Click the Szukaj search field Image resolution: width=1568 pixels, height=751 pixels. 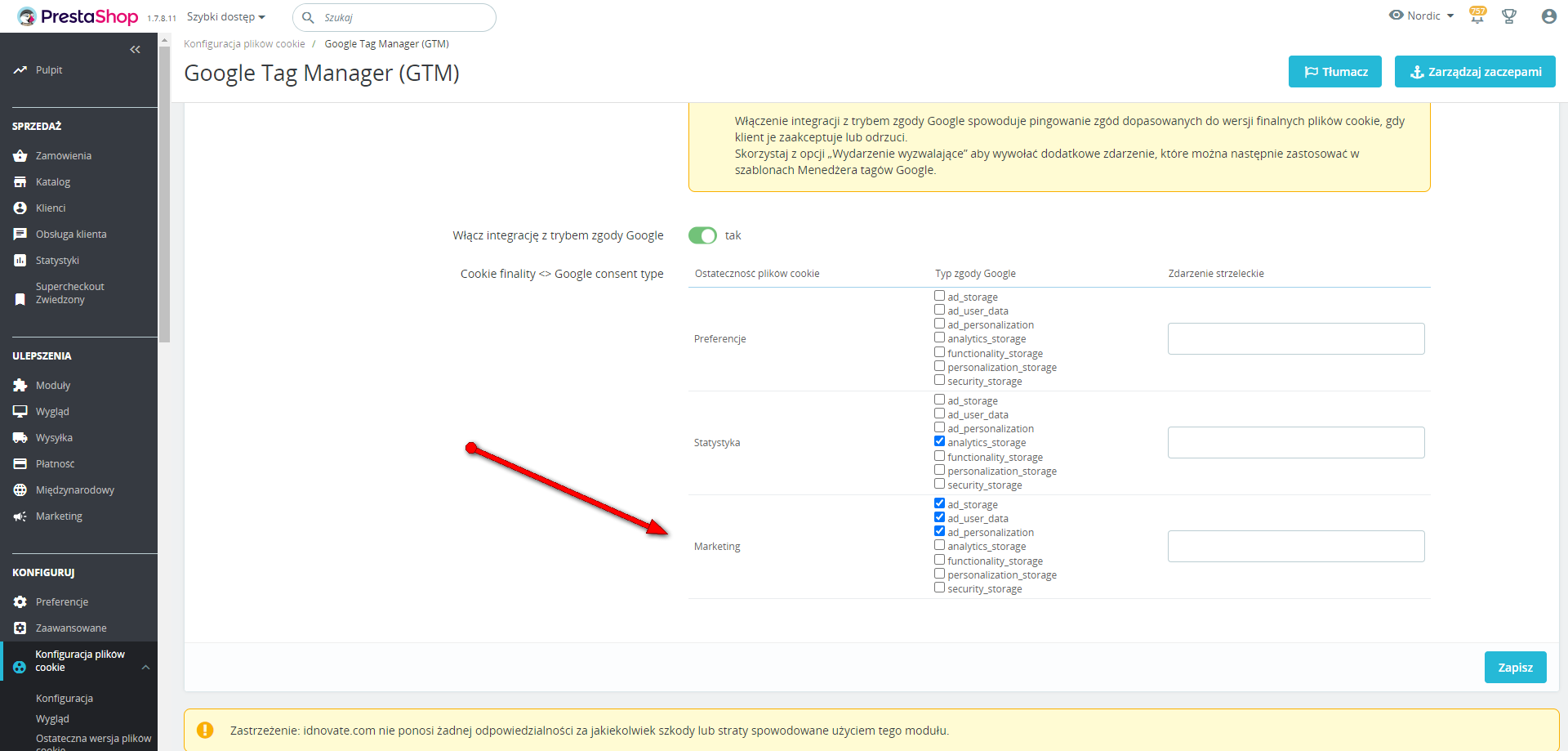click(394, 17)
